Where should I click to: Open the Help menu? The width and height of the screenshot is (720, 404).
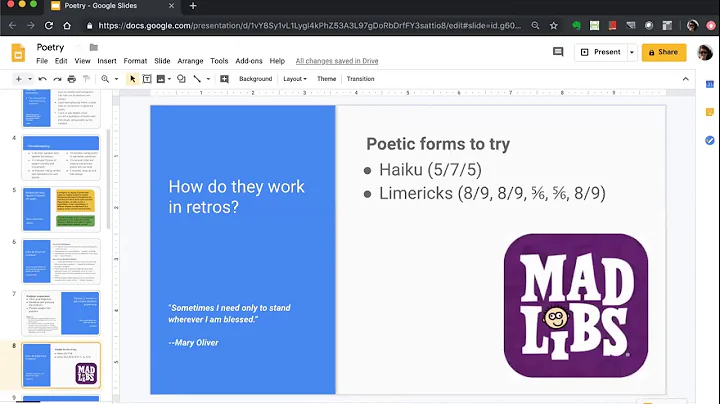click(x=277, y=61)
